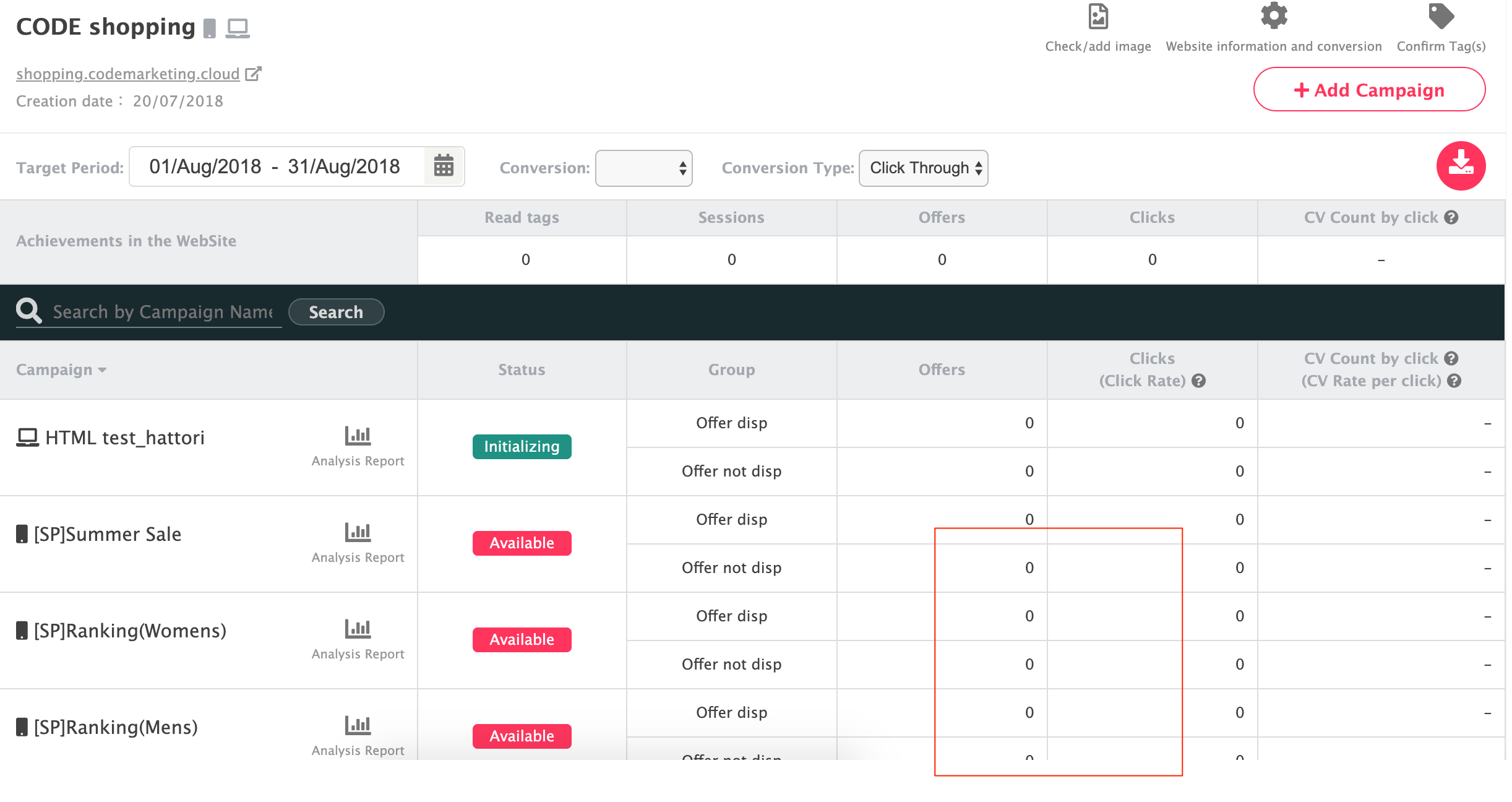The width and height of the screenshot is (1512, 802).
Task: Open the shopping.codemarketing.cloud link
Action: (128, 74)
